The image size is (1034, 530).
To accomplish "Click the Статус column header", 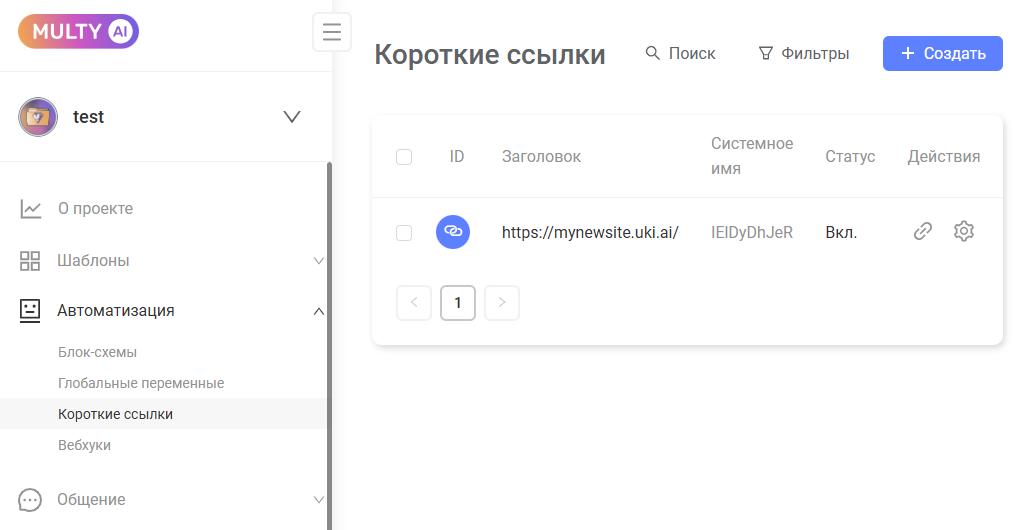I will click(850, 157).
